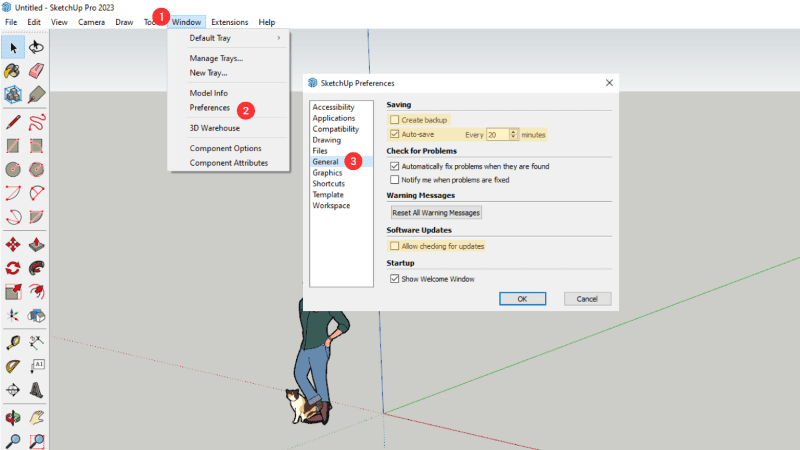
Task: Enable the Create backup checkbox
Action: coord(394,119)
